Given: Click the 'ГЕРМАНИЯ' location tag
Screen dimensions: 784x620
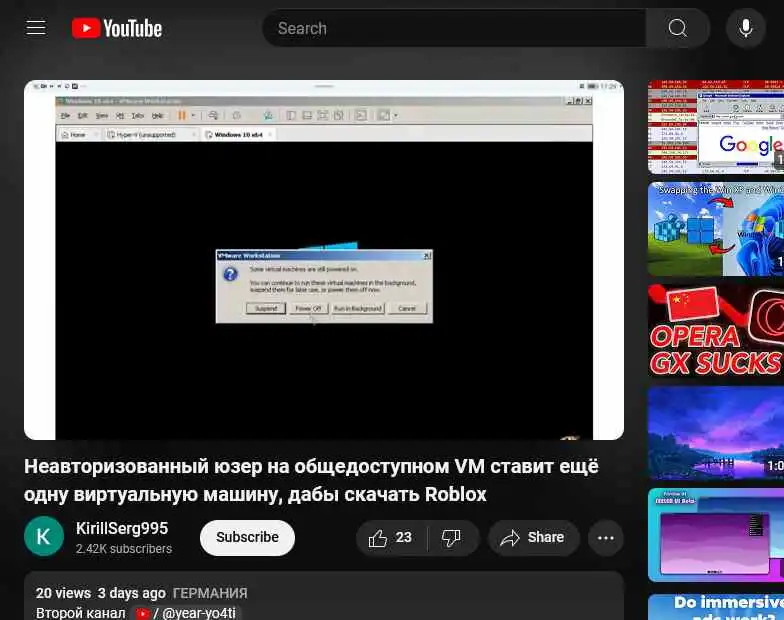Looking at the screenshot, I should pos(210,593).
